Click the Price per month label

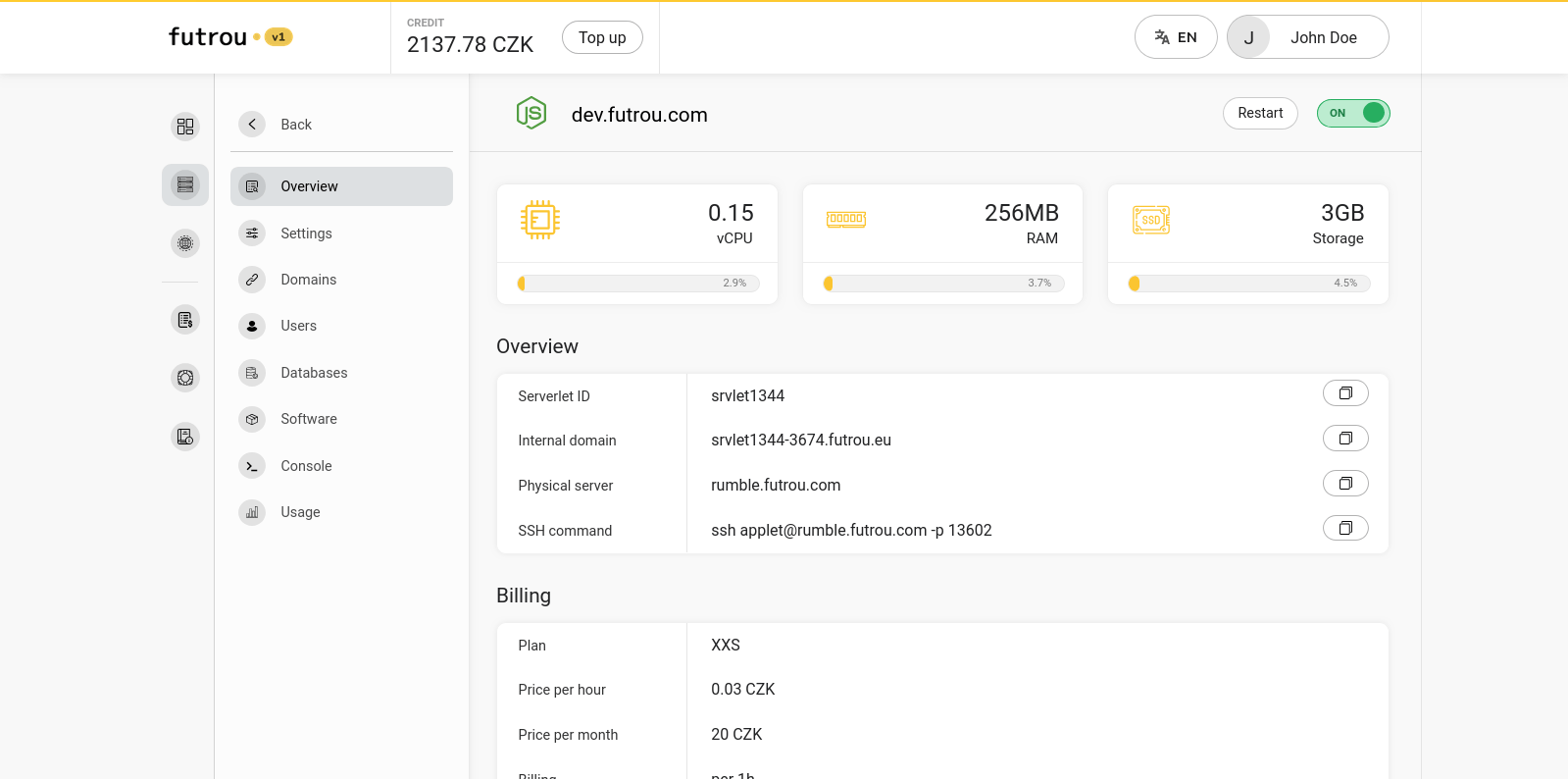coord(568,735)
